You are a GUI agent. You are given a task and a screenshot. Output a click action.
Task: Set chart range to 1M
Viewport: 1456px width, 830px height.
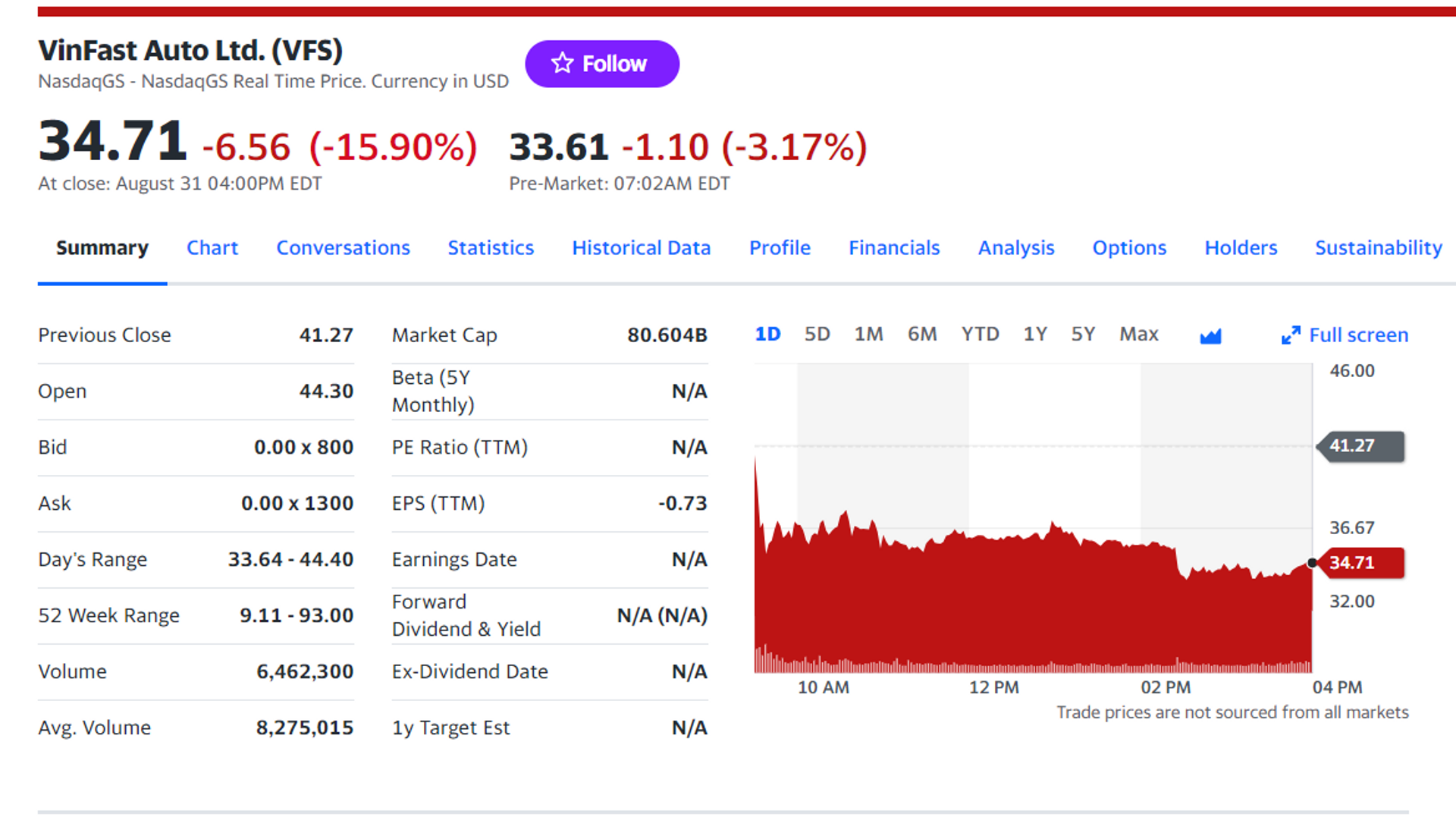pyautogui.click(x=868, y=334)
